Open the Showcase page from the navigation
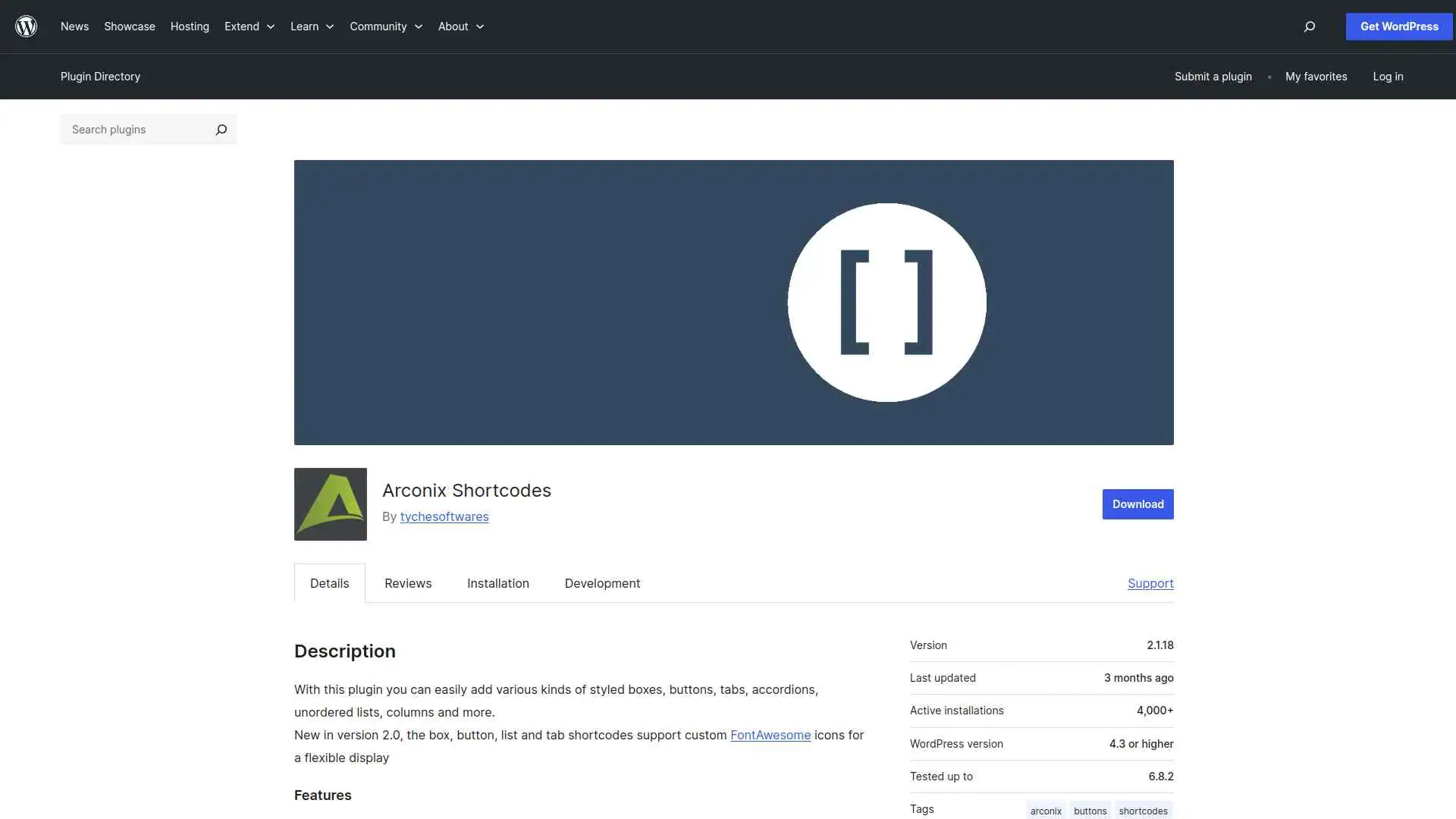Image resolution: width=1456 pixels, height=819 pixels. click(x=129, y=27)
